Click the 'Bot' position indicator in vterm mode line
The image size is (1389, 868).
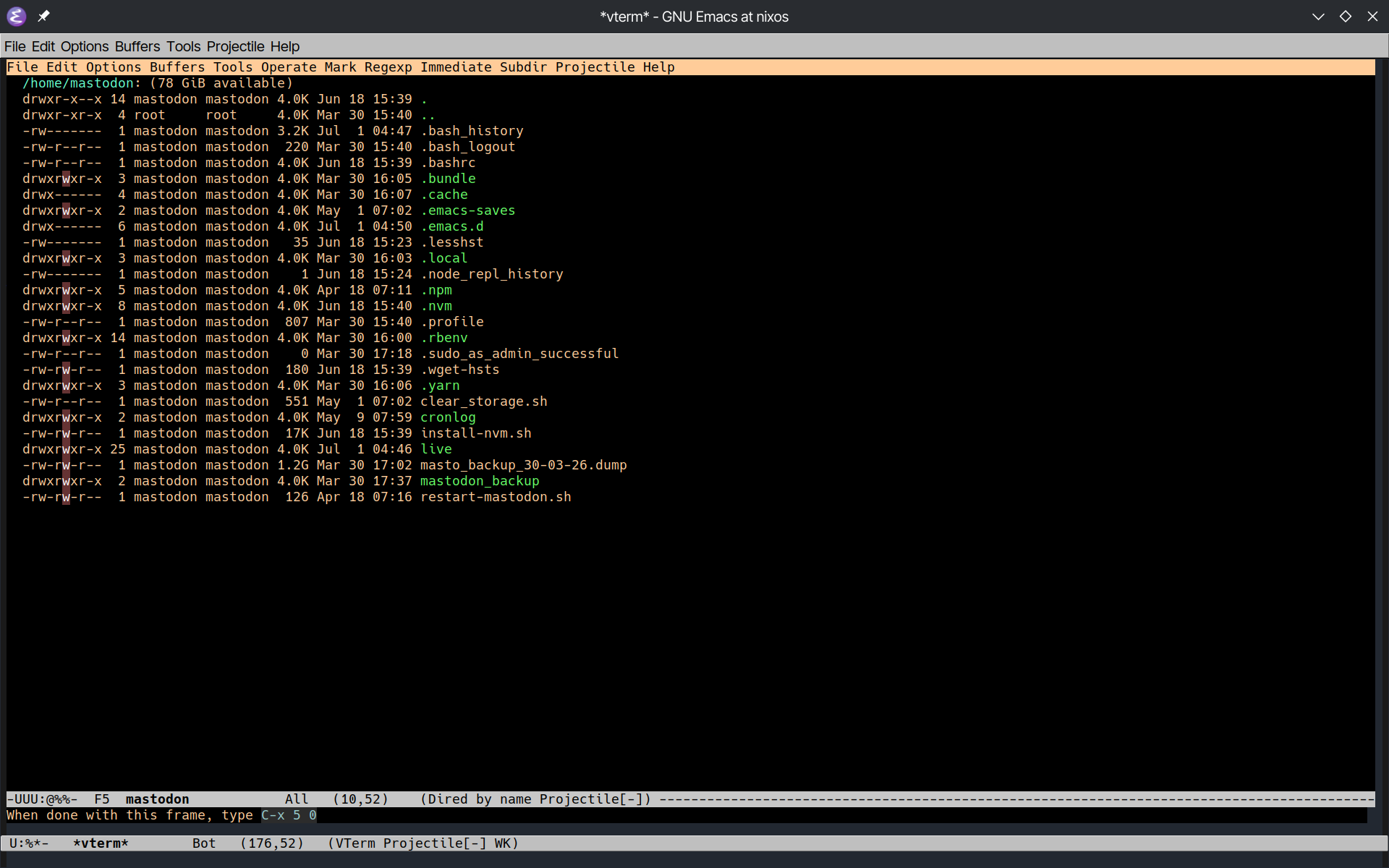tap(204, 843)
